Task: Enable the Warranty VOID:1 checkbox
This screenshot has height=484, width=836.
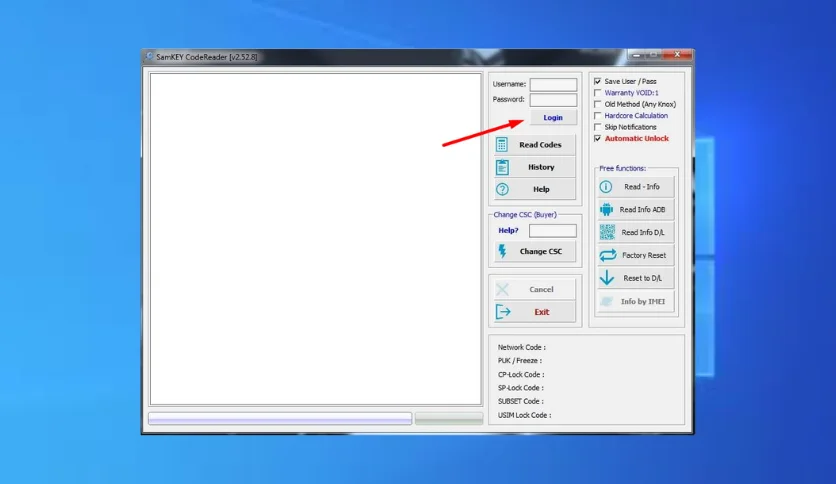Action: point(598,93)
